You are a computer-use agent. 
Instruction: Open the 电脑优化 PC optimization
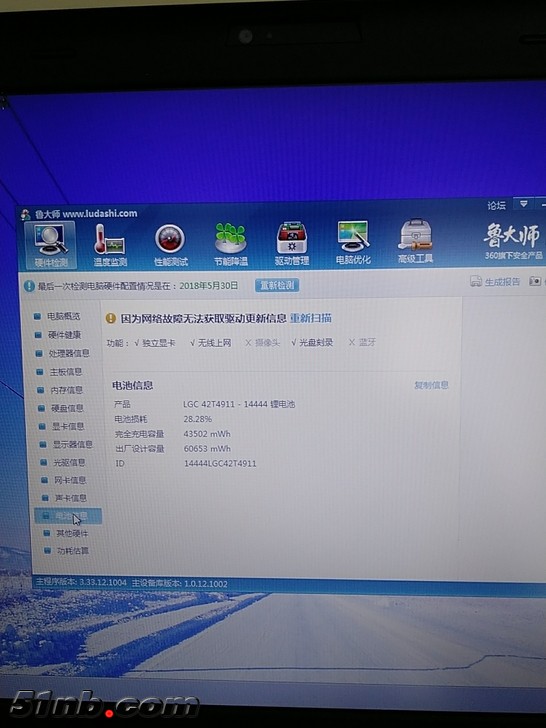pyautogui.click(x=353, y=242)
